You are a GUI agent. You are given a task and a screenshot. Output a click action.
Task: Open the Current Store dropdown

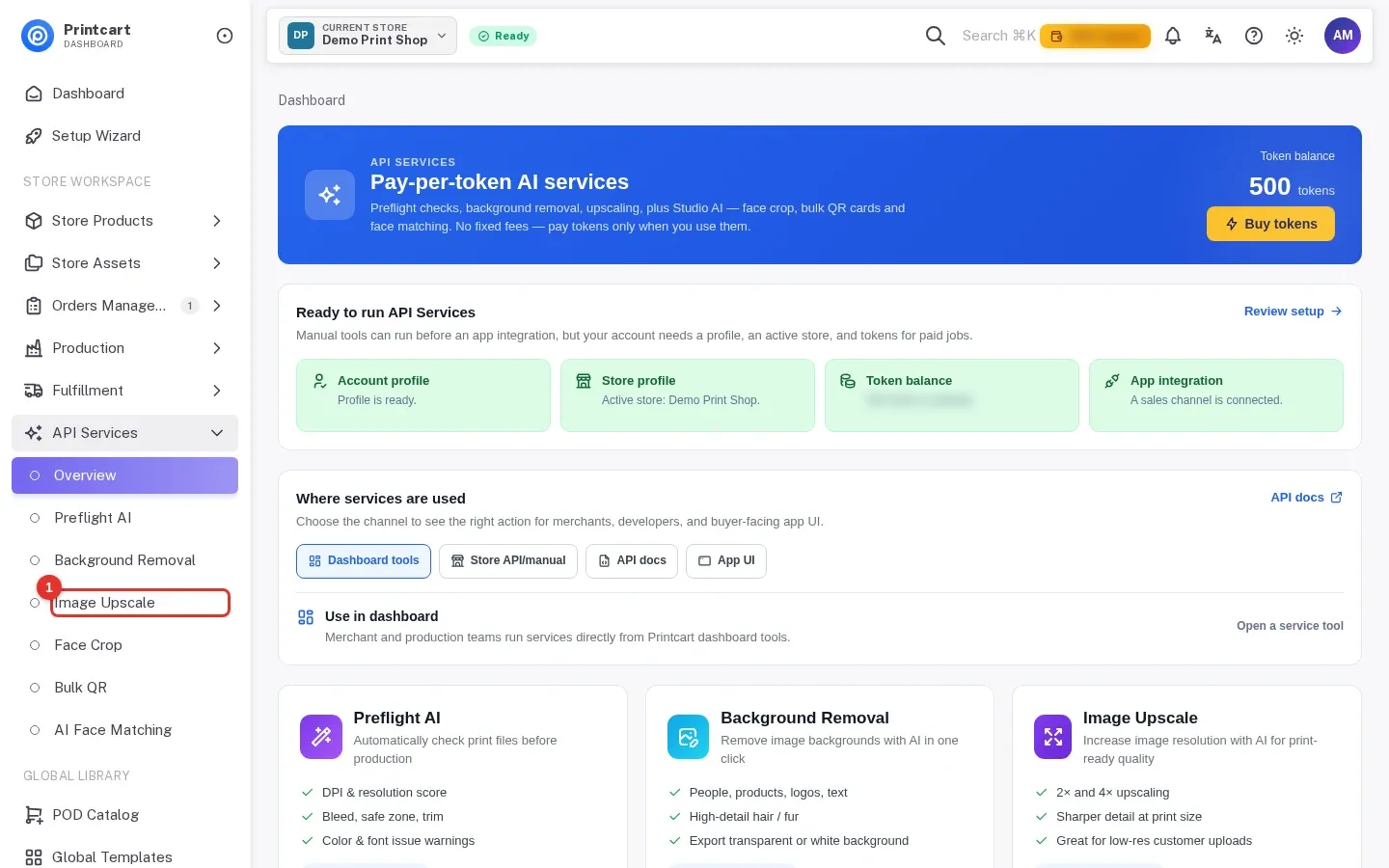(368, 36)
